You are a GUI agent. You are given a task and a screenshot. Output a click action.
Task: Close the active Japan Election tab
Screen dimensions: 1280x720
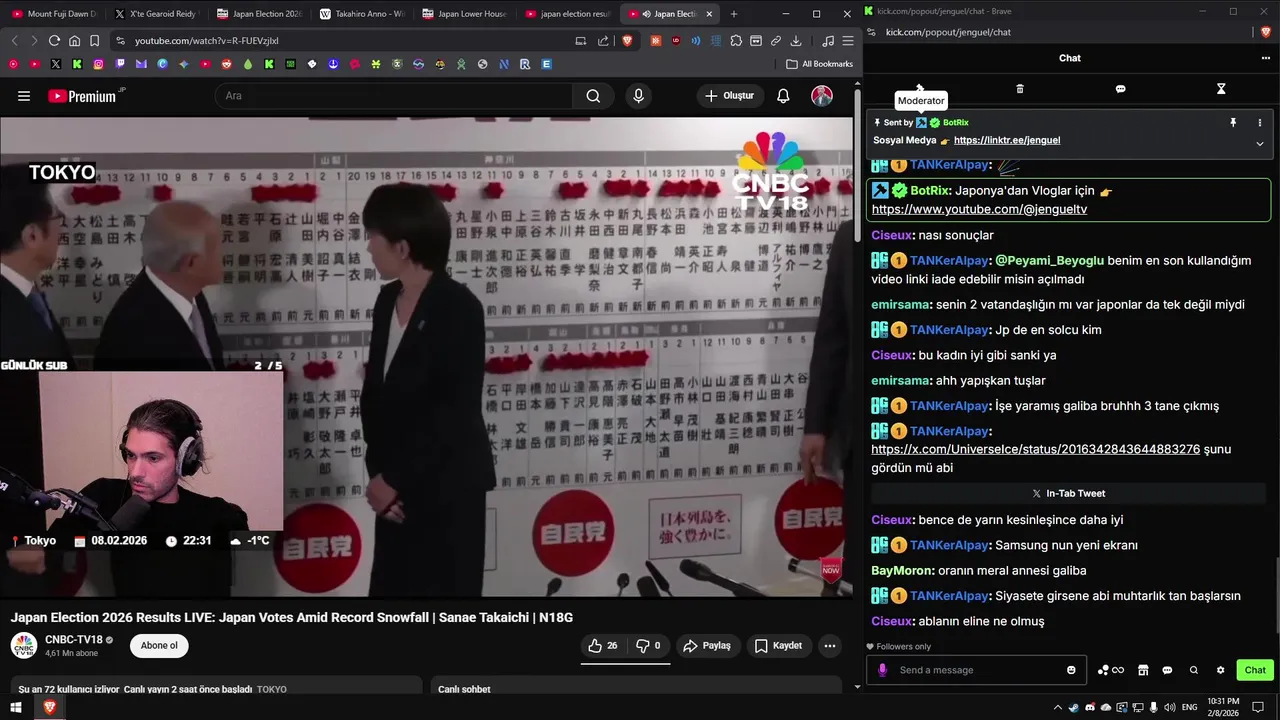[710, 14]
